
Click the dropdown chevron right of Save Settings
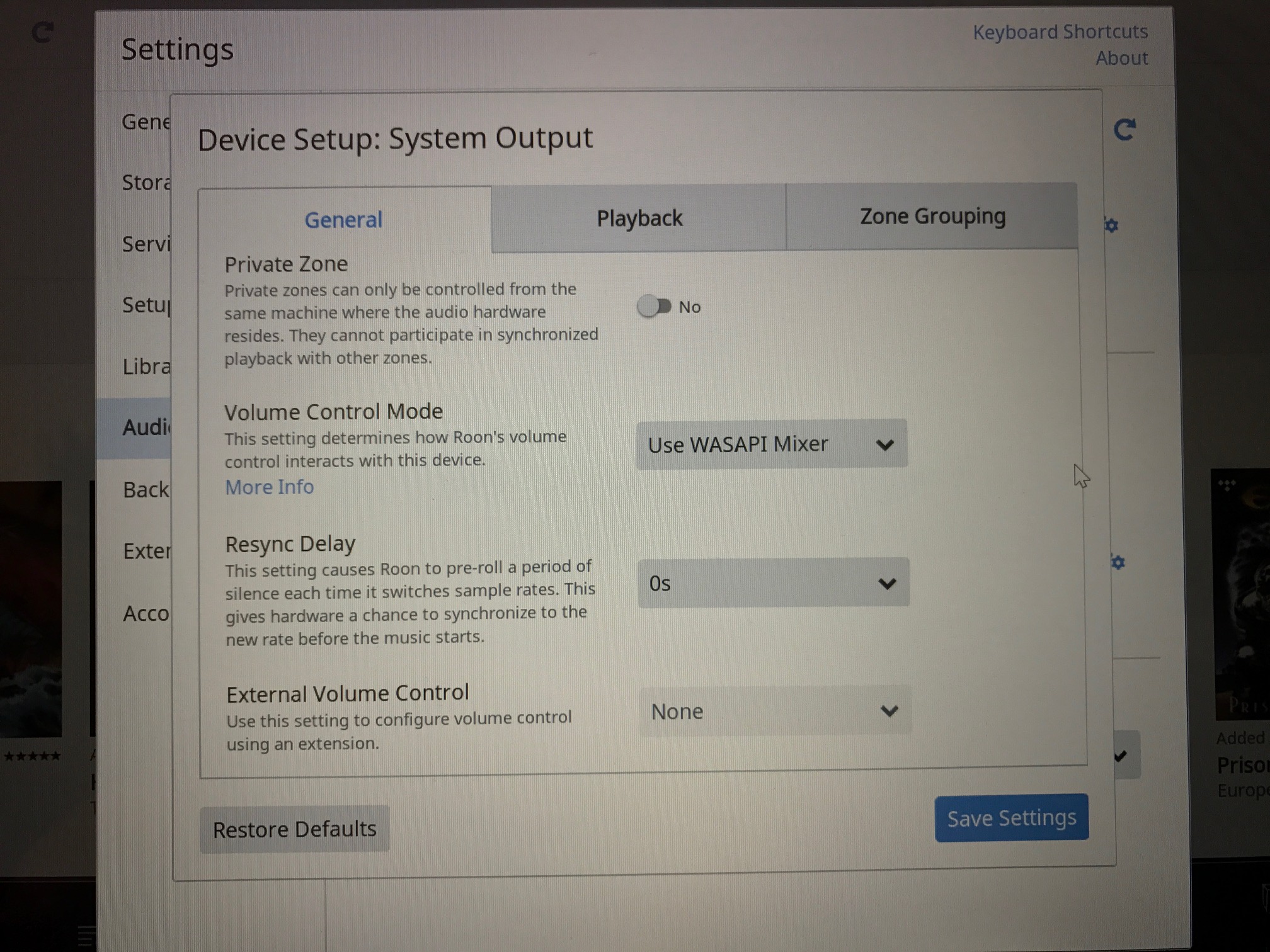pos(1121,755)
